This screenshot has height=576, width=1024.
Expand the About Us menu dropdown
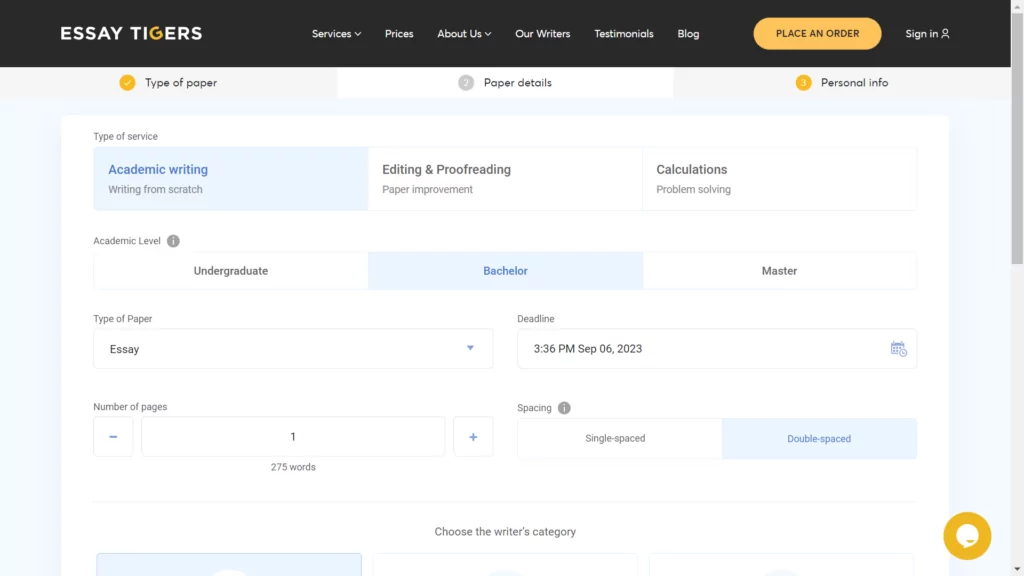tap(464, 33)
